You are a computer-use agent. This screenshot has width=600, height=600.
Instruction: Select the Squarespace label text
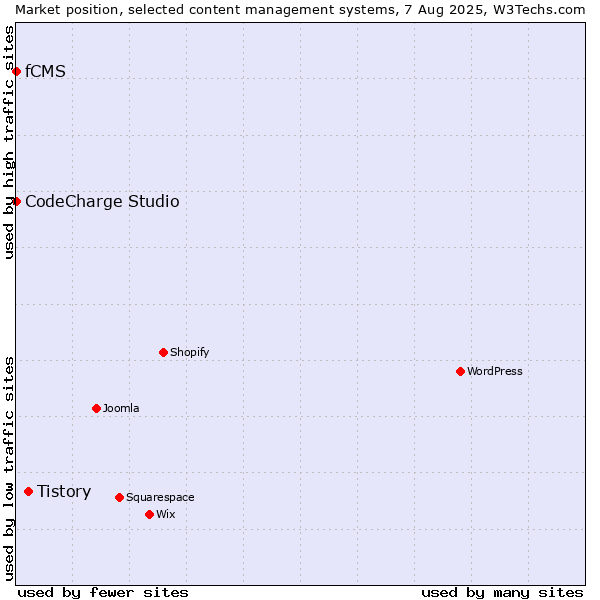[x=160, y=498]
